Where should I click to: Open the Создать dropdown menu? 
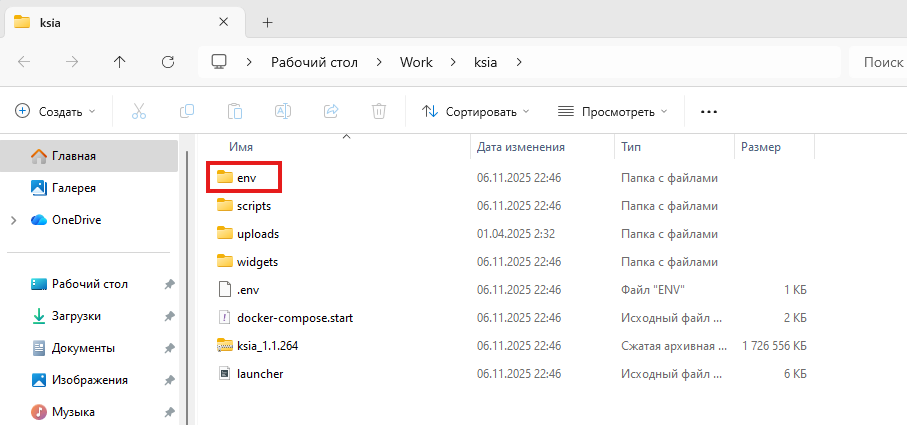pos(56,111)
